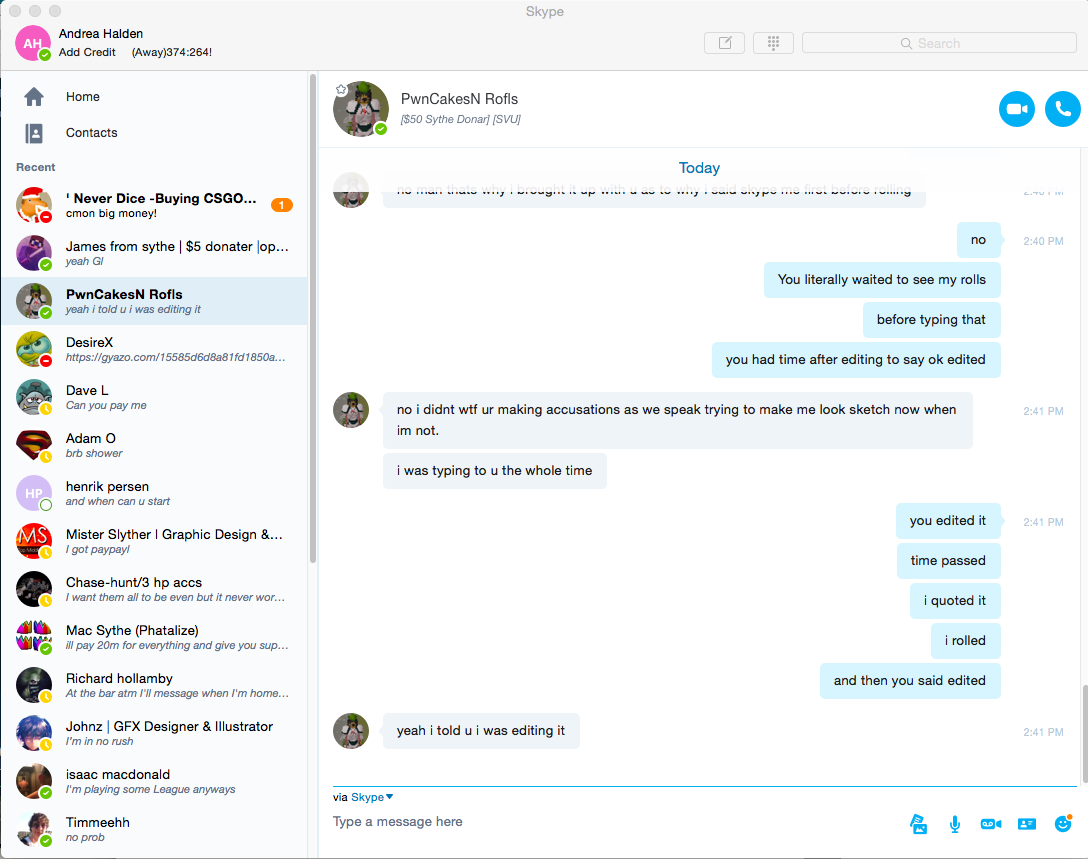Click the 'You literally waited to see my rolls' message
This screenshot has height=859, width=1088.
click(x=882, y=280)
